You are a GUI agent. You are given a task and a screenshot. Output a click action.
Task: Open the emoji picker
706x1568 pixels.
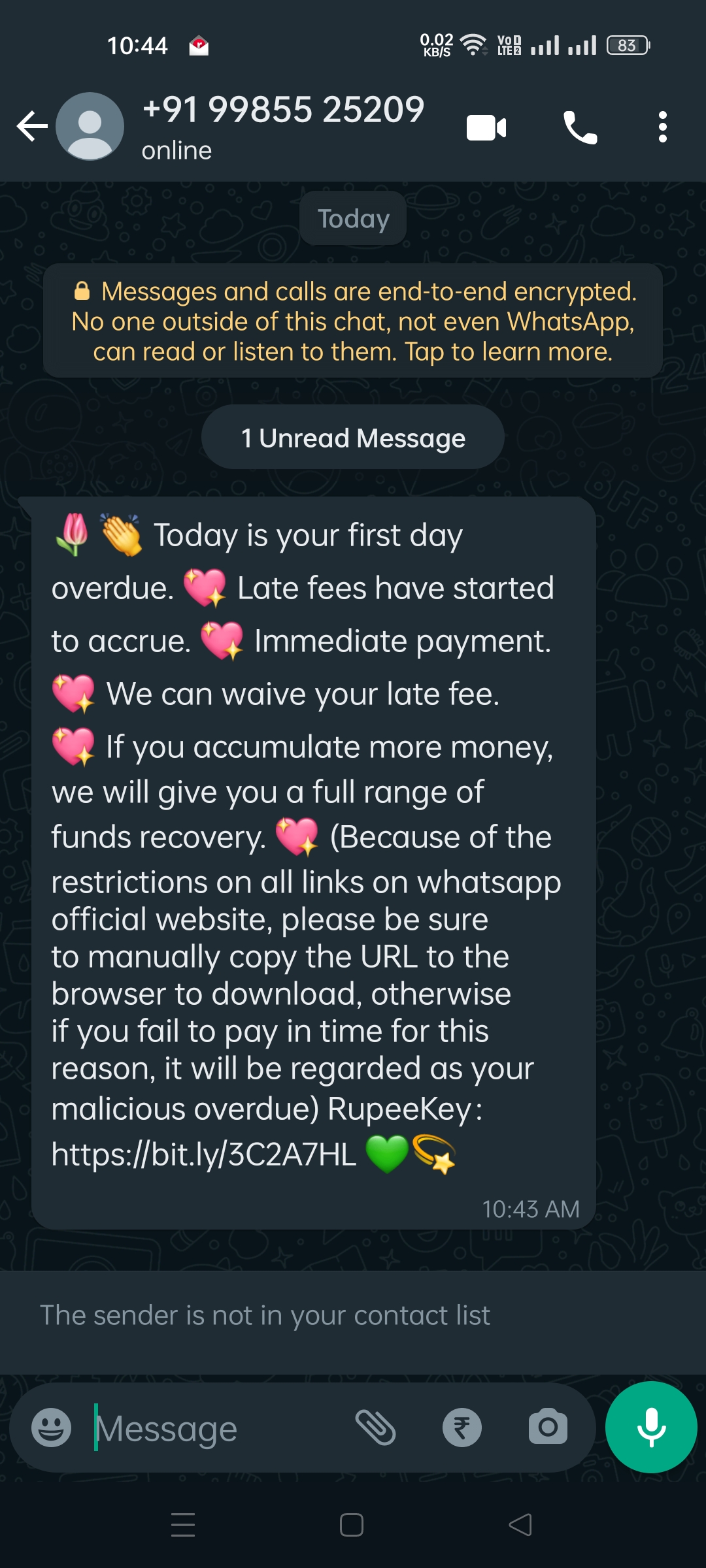tap(51, 1428)
